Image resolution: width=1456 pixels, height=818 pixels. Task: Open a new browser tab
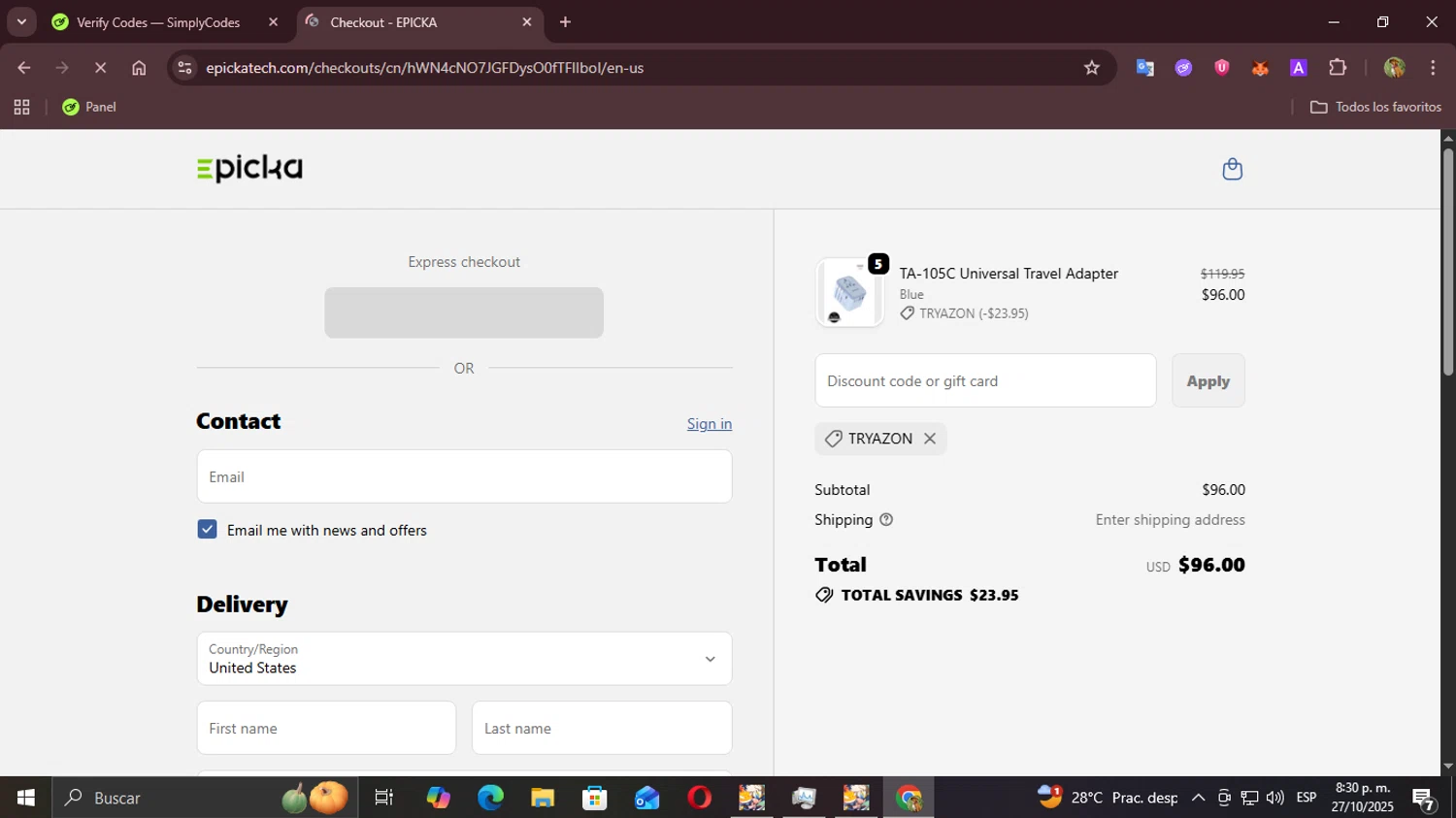tap(565, 21)
